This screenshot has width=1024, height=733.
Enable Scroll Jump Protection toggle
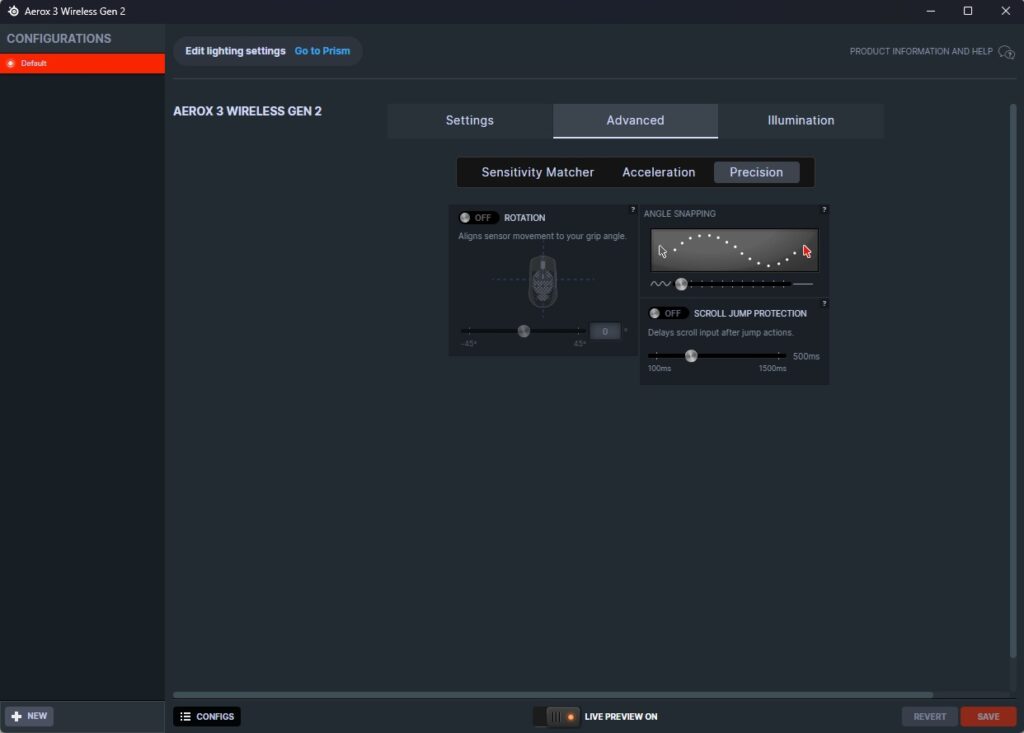tap(667, 314)
